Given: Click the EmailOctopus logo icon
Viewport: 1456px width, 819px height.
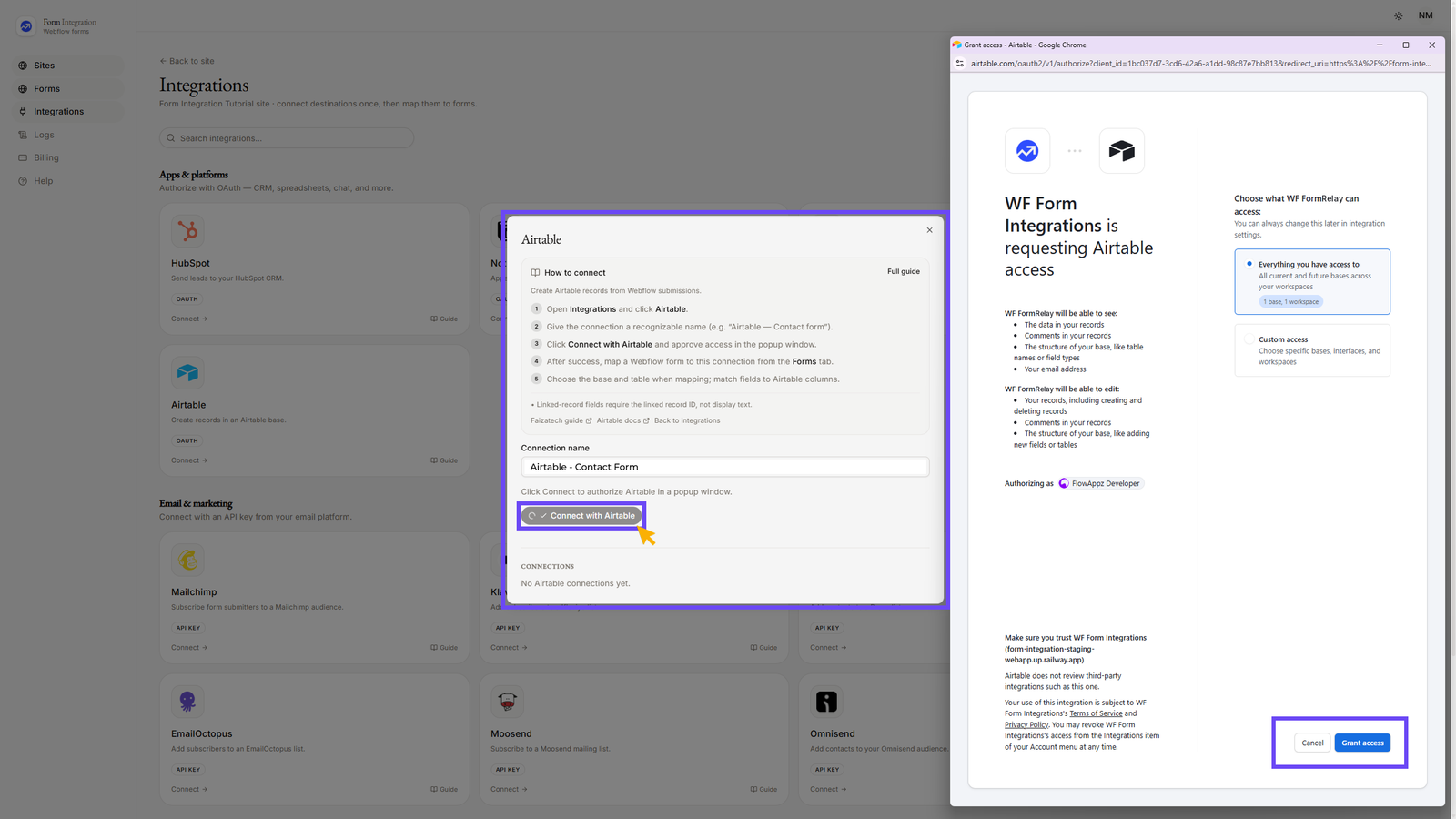Looking at the screenshot, I should click(187, 702).
